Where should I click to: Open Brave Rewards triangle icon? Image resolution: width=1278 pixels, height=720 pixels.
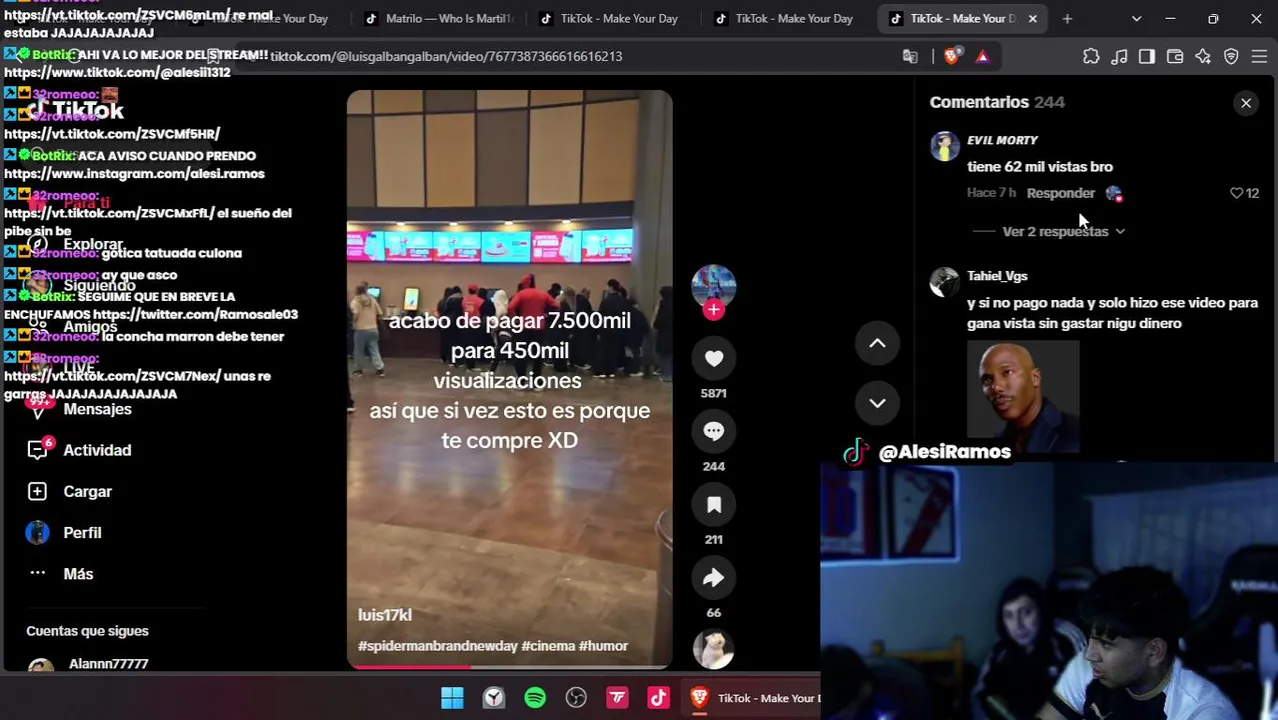pyautogui.click(x=982, y=57)
